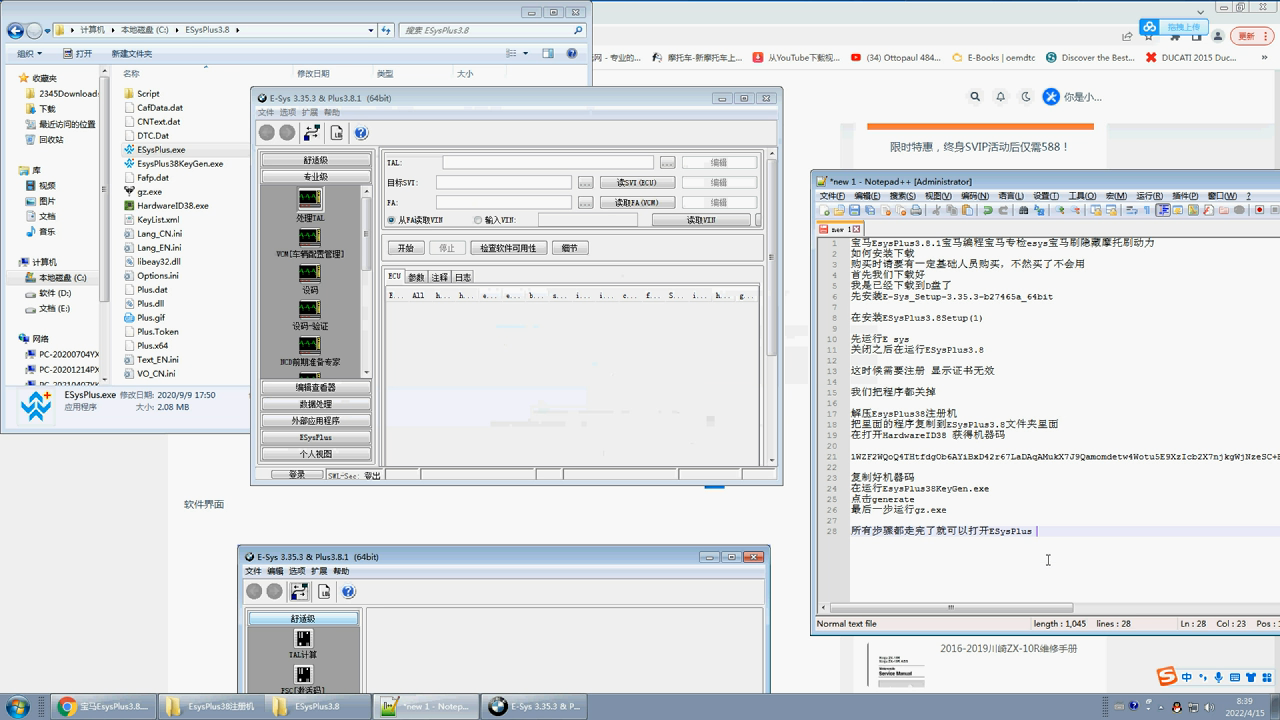Open Notepad++ 设置(T) menu
The width and height of the screenshot is (1280, 720).
1046,196
